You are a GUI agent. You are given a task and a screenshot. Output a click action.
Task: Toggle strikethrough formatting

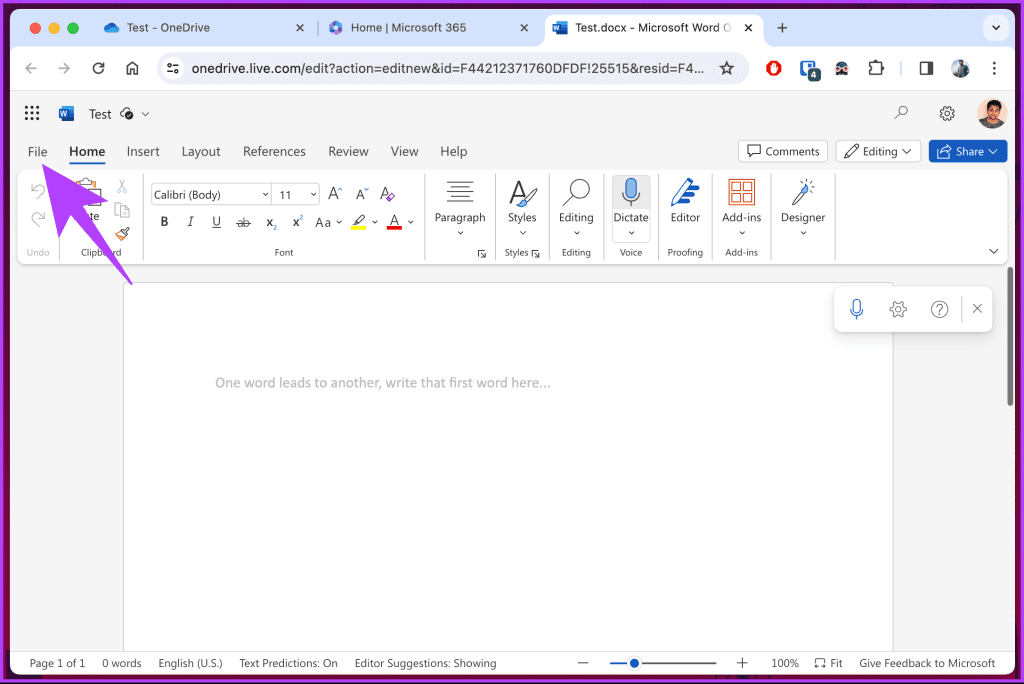tap(243, 222)
